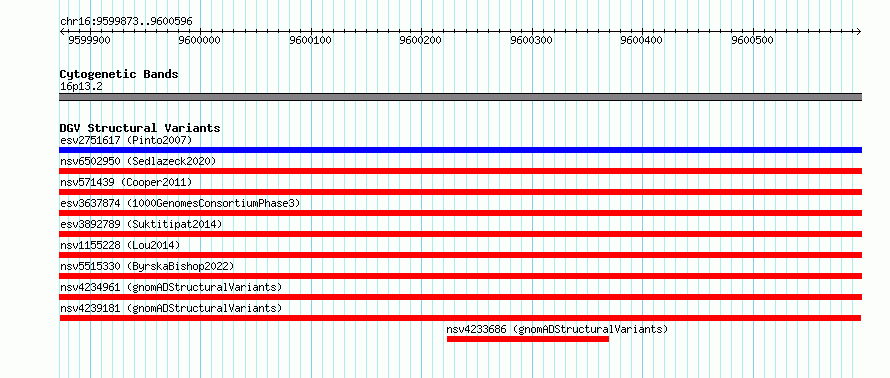890x378 pixels.
Task: Click the nsv4239181 (gnomADStructuralVariants) label
Action: pos(171,308)
